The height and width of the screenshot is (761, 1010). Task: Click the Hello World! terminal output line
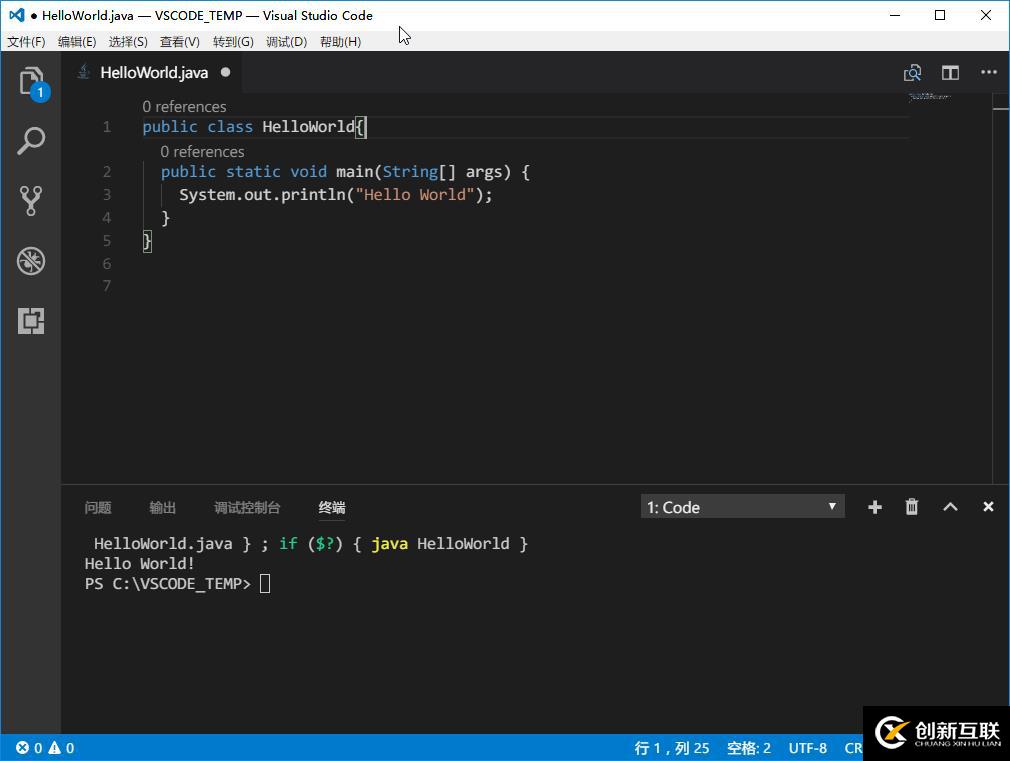click(x=140, y=564)
